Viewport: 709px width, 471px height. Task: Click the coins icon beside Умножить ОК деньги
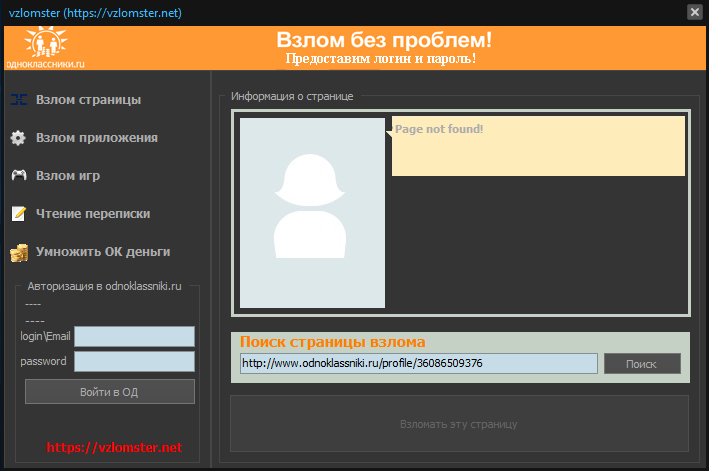19,253
